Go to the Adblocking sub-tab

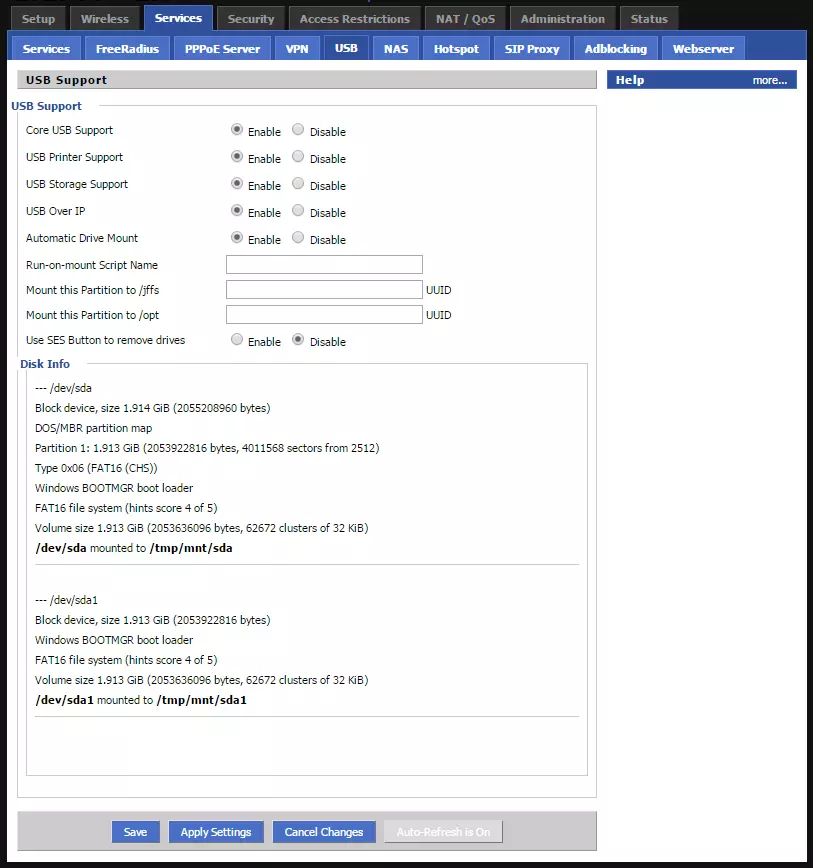[615, 47]
